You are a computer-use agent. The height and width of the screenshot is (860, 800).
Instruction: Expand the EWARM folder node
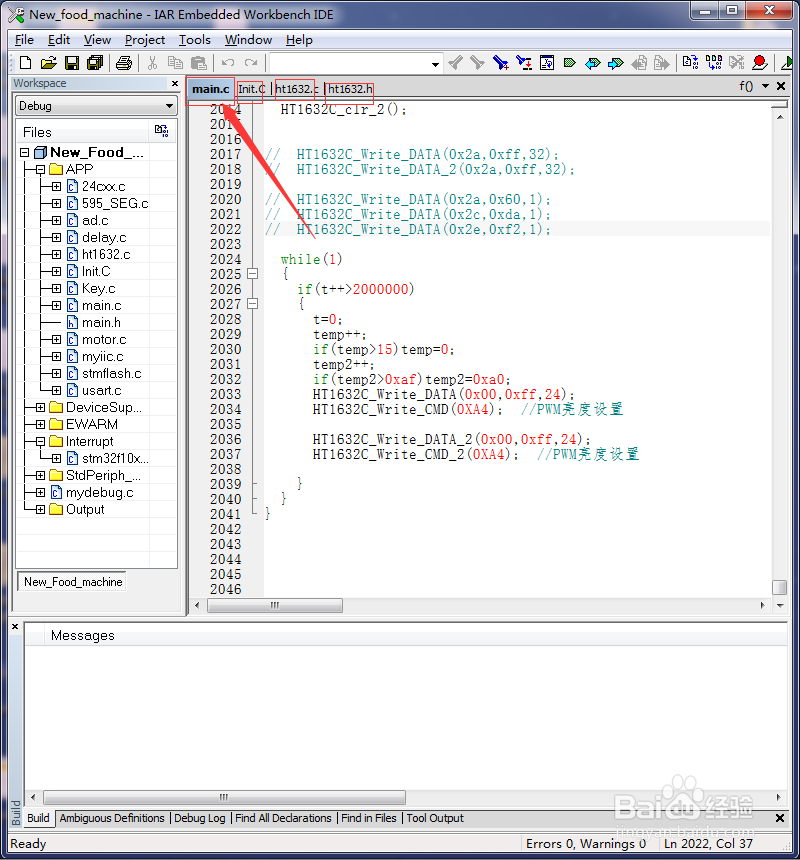40,425
